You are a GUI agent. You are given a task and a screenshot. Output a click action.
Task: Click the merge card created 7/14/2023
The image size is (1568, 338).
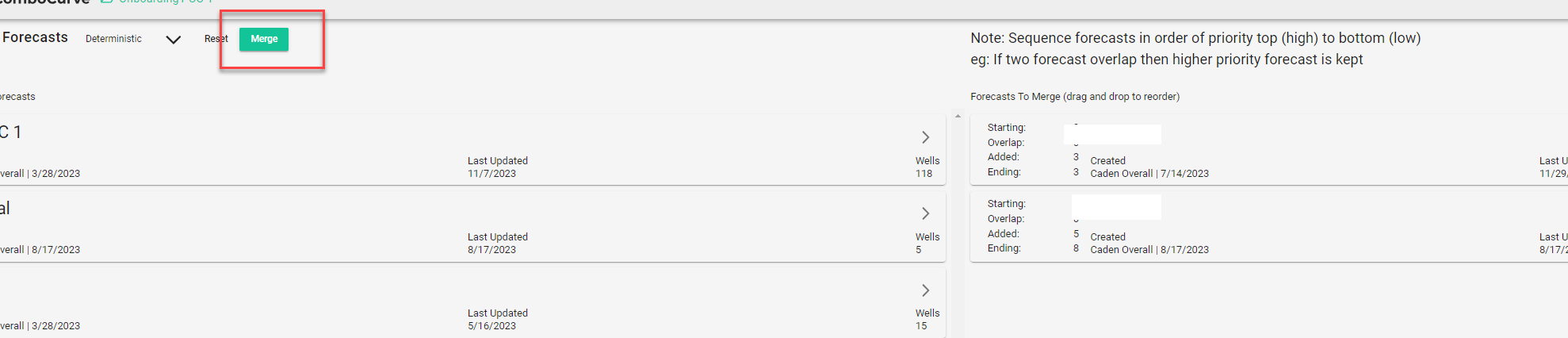[x=1268, y=150]
